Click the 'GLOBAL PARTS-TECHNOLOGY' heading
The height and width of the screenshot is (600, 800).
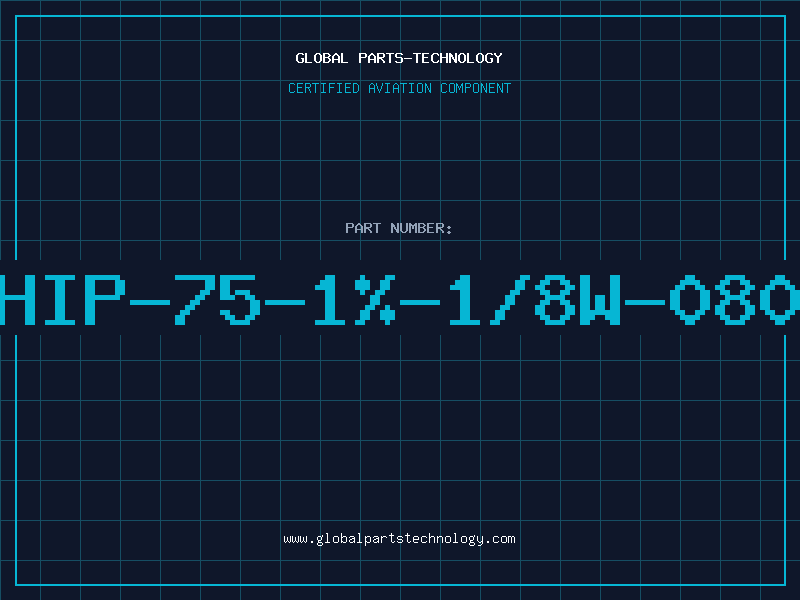[x=399, y=58]
